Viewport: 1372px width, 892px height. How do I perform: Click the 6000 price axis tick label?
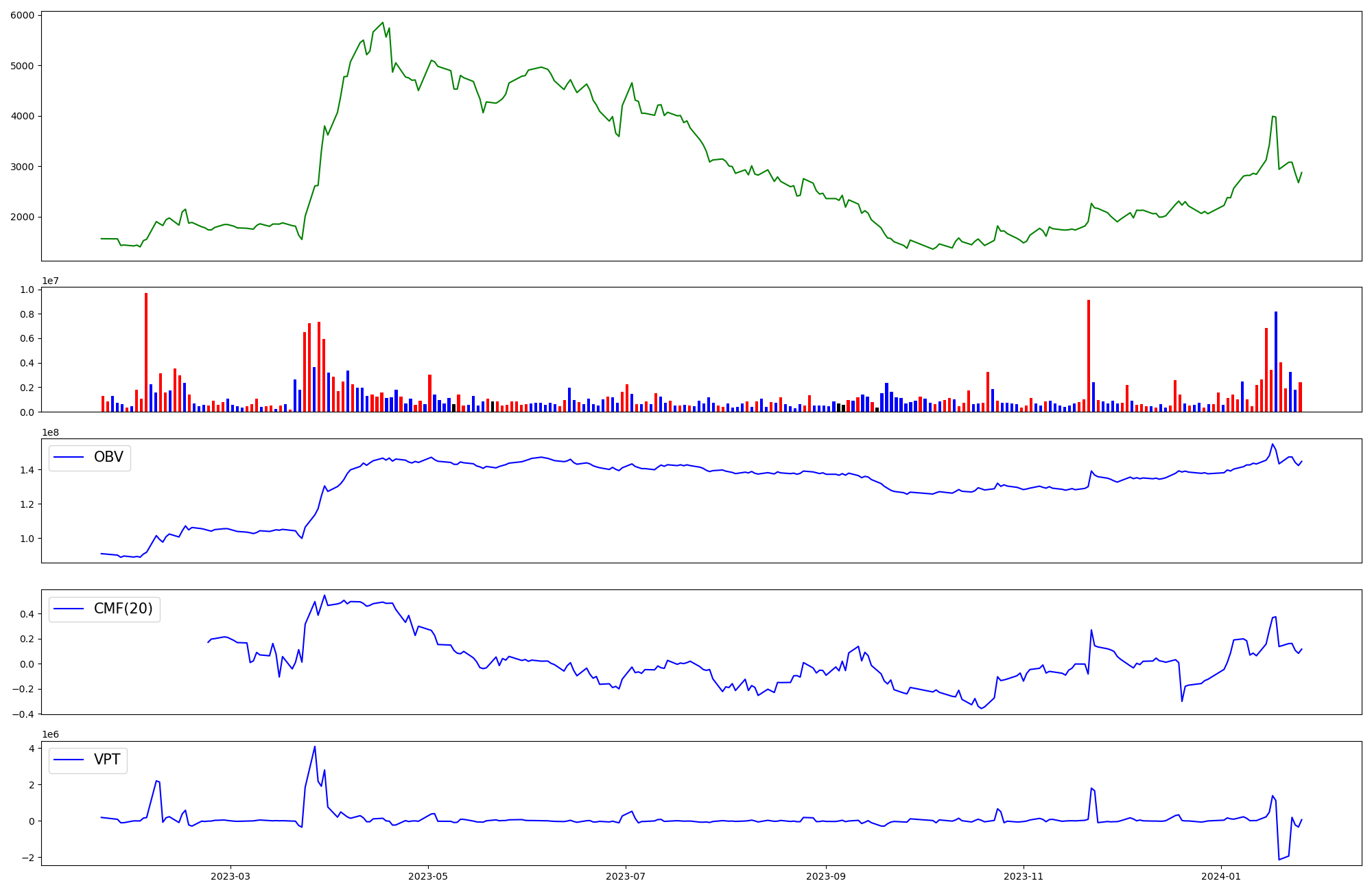coord(23,15)
